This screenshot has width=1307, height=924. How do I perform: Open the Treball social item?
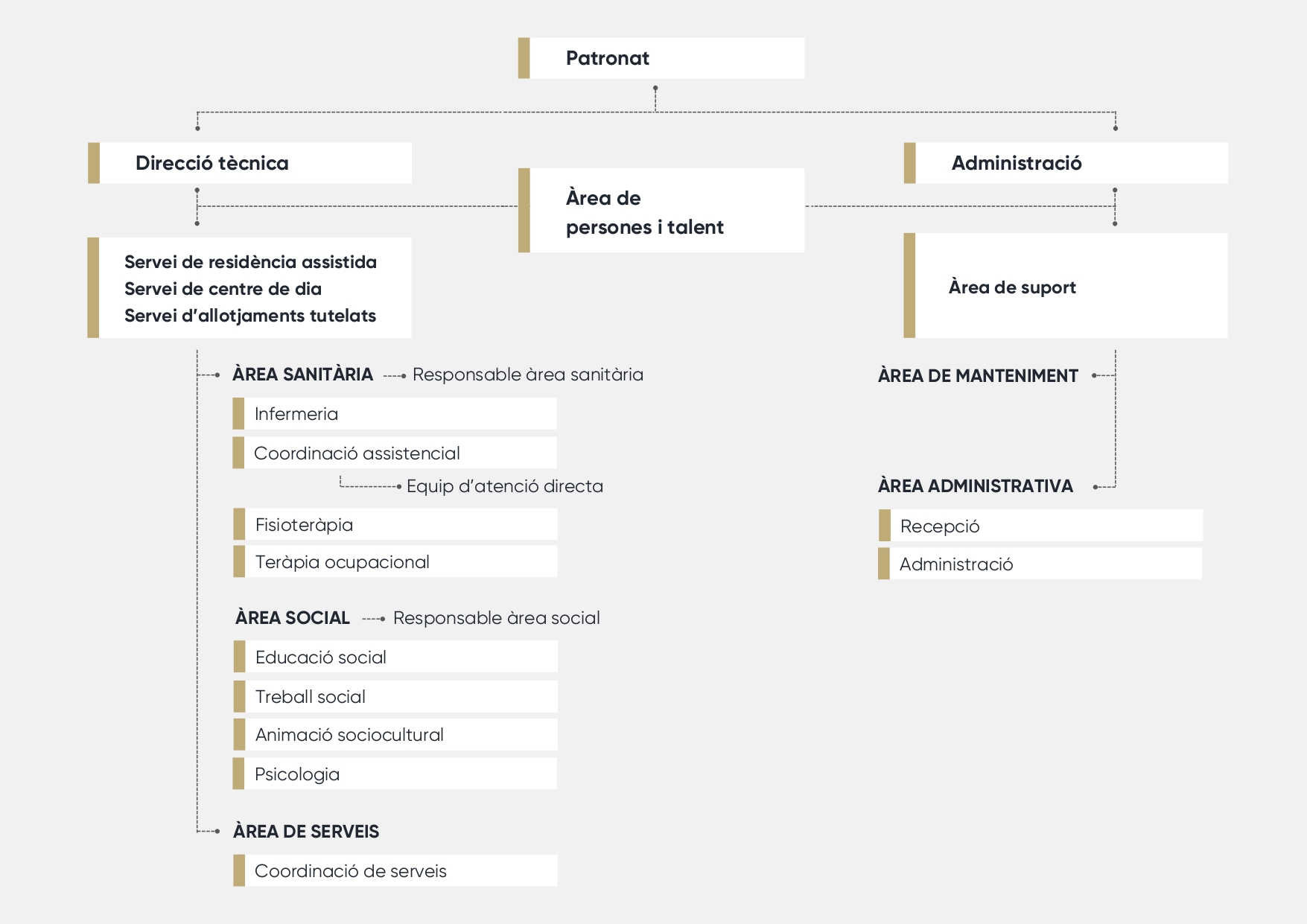(x=394, y=697)
